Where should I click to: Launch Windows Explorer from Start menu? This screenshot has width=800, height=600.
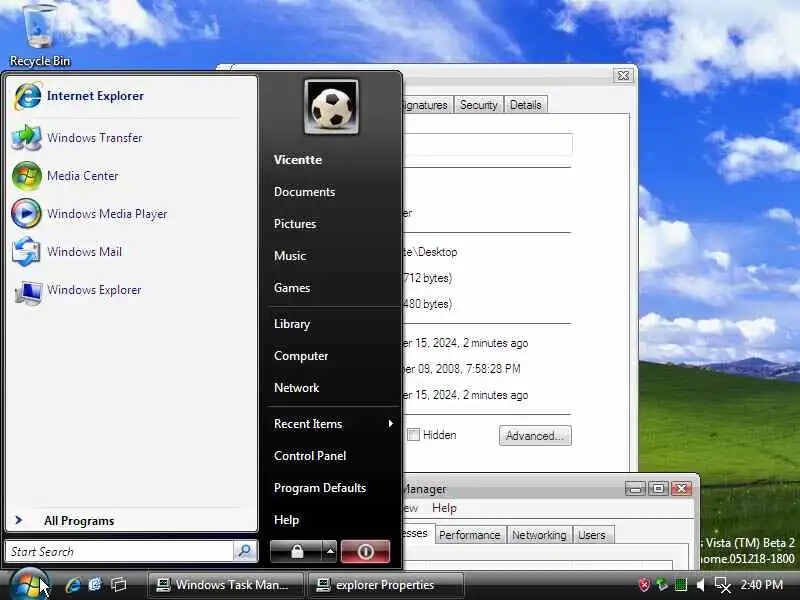click(x=77, y=290)
